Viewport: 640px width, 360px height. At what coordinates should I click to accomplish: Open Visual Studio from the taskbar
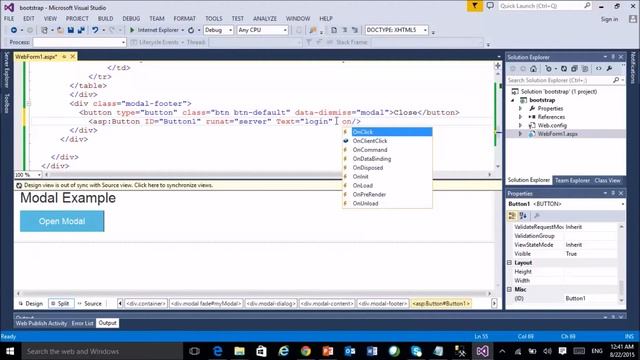click(482, 351)
